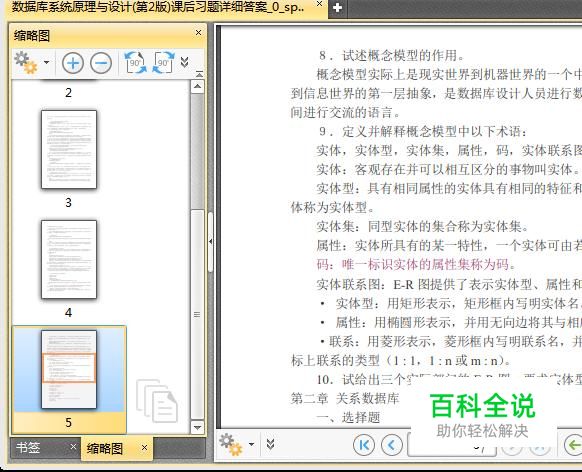Close the 书签 tab

tap(73, 447)
